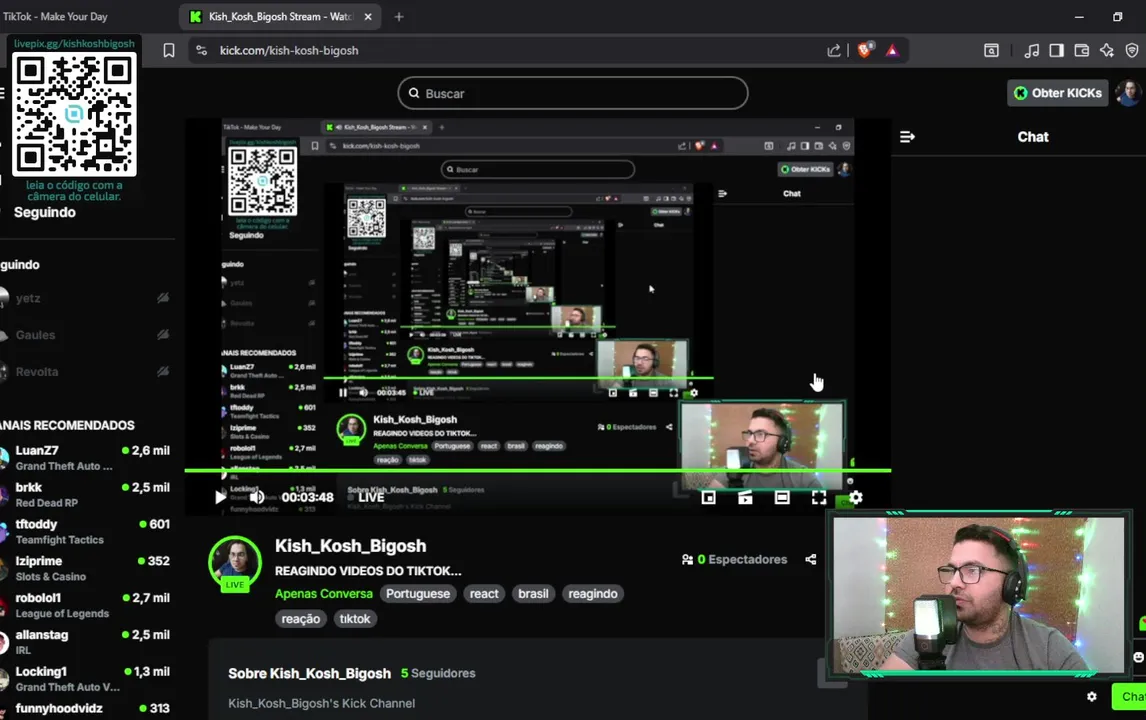The width and height of the screenshot is (1146, 720).
Task: Click the 5 Seguidores followers count
Action: [438, 673]
